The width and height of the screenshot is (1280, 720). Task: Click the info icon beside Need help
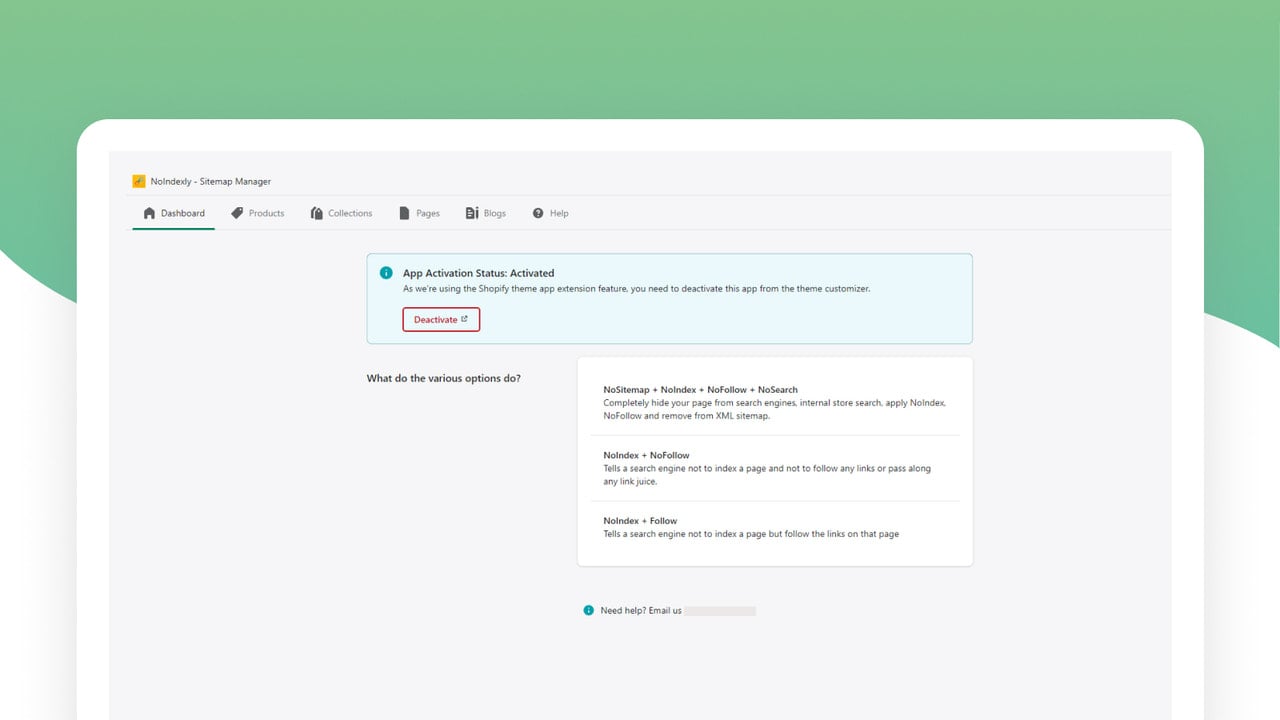tap(589, 610)
